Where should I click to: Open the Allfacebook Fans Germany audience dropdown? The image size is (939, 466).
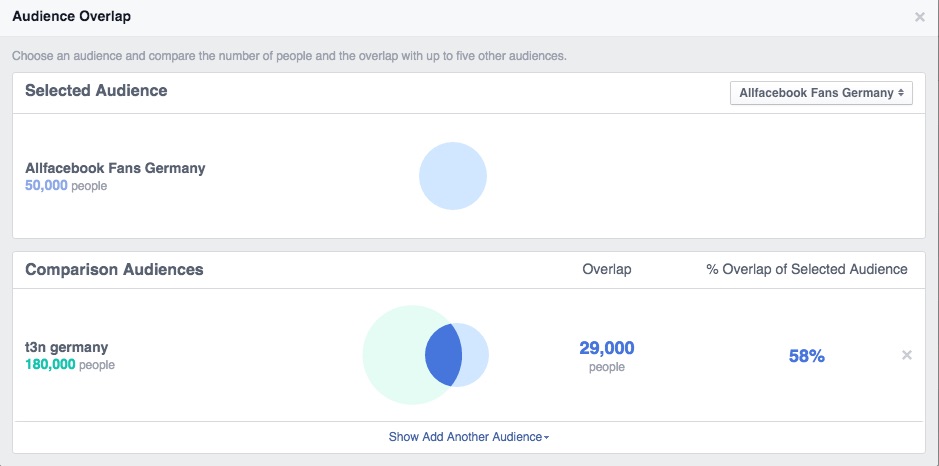821,93
